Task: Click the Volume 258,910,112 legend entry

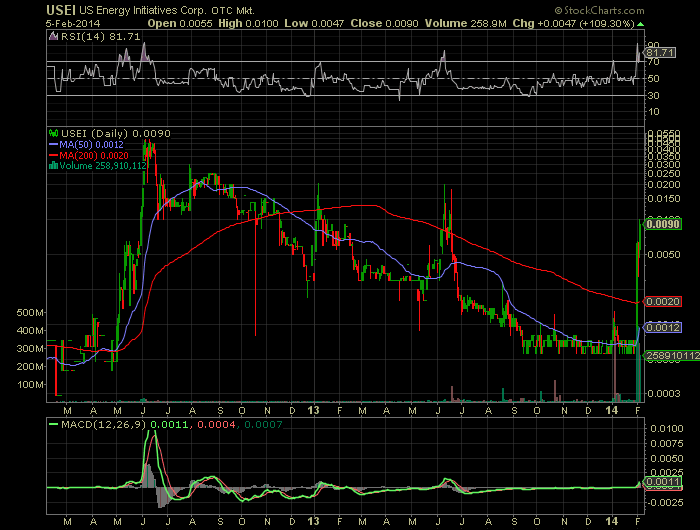Action: pyautogui.click(x=103, y=166)
